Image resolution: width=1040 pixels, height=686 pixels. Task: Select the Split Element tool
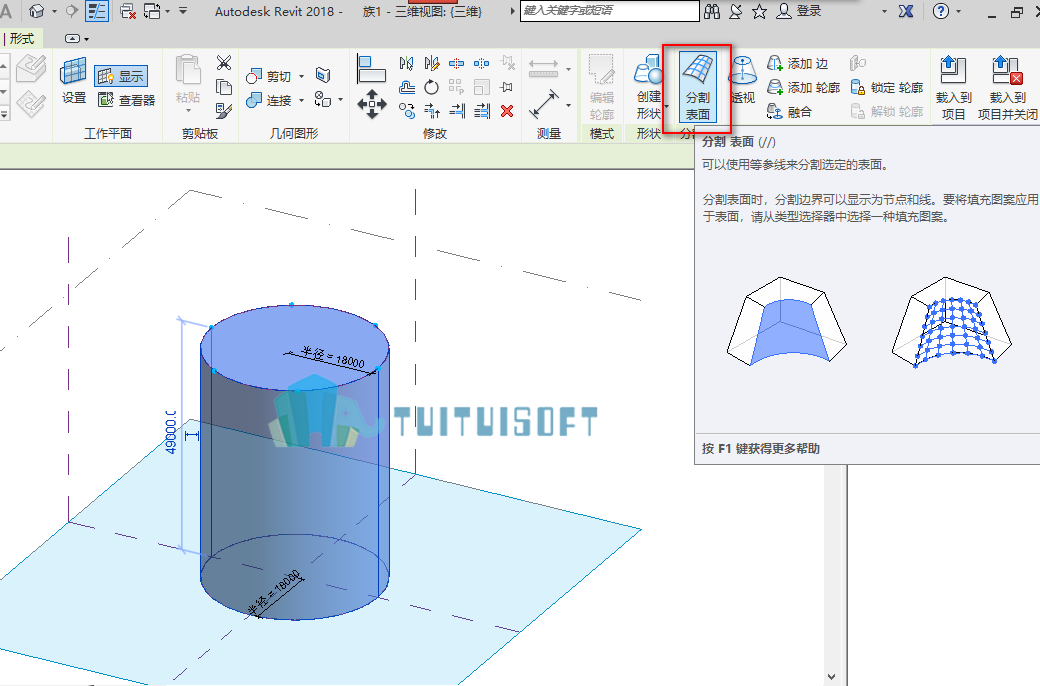tap(456, 64)
